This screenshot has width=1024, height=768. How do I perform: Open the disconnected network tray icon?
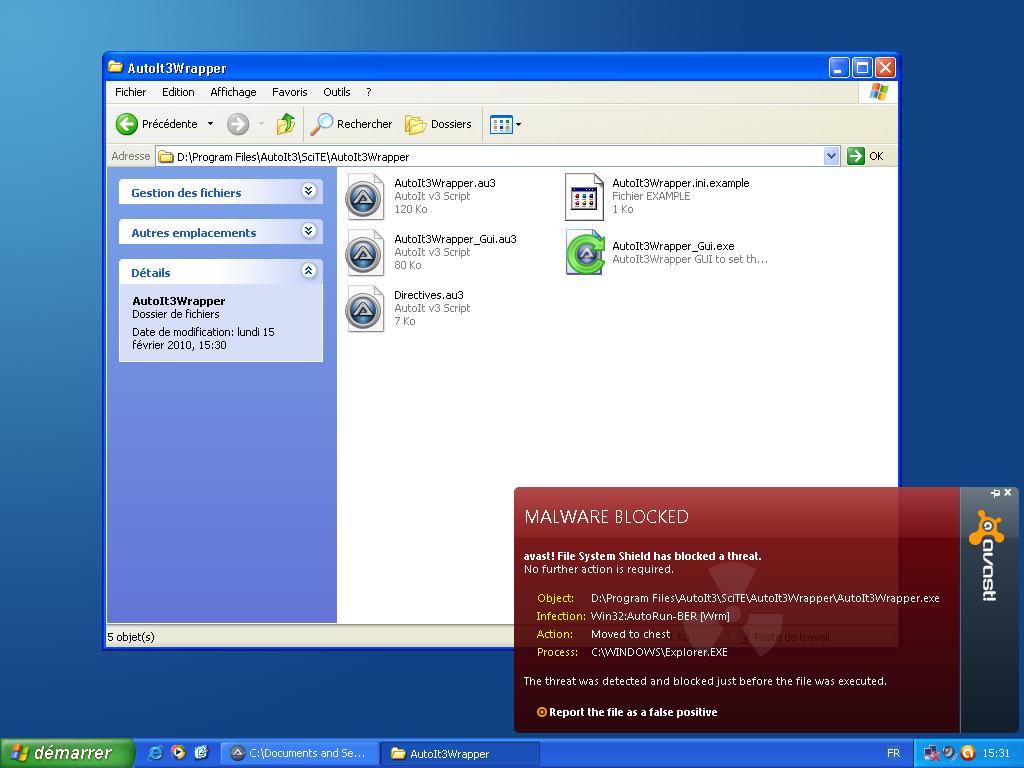(931, 753)
